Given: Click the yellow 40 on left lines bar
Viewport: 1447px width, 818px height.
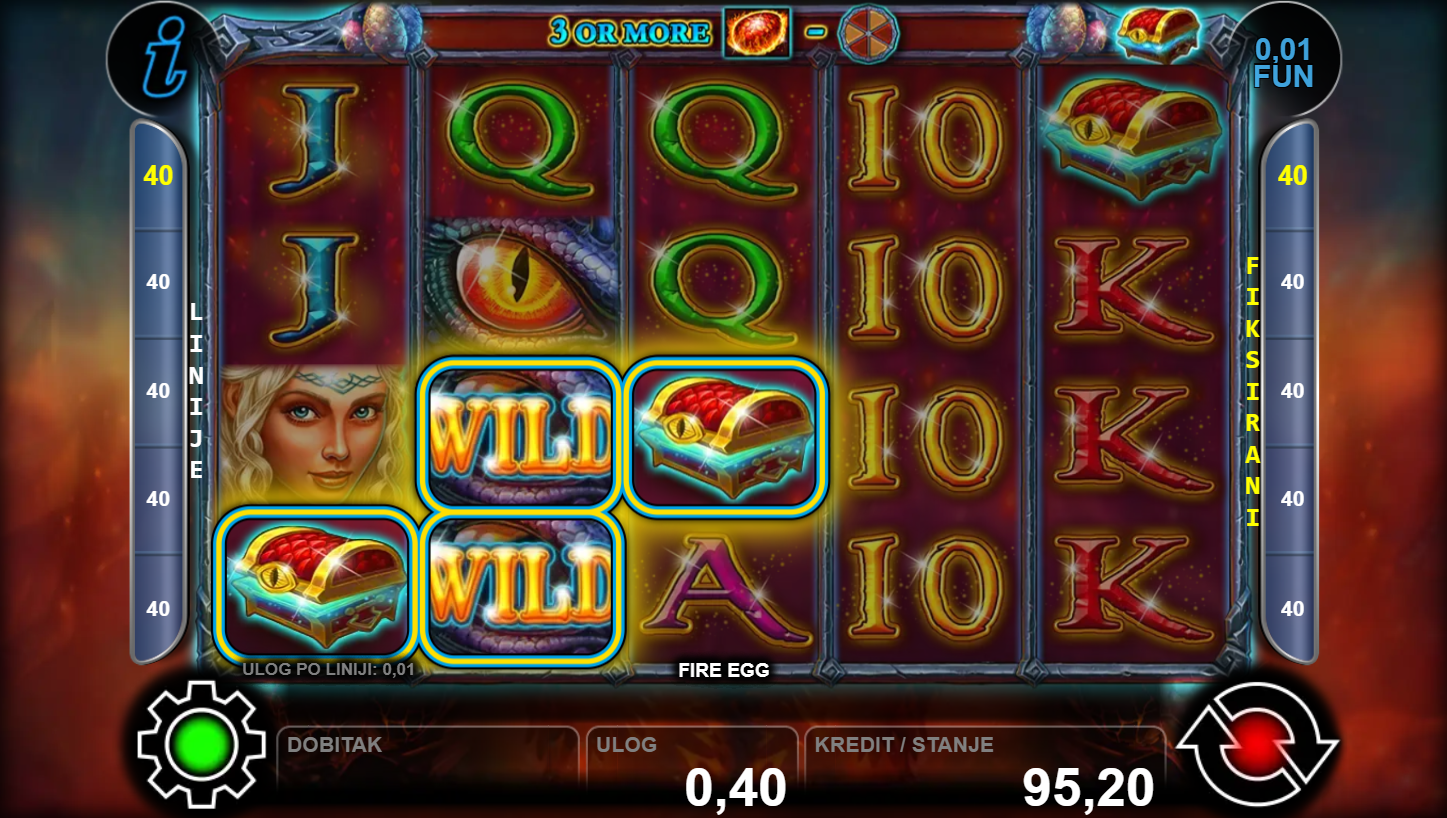Looking at the screenshot, I should [158, 176].
